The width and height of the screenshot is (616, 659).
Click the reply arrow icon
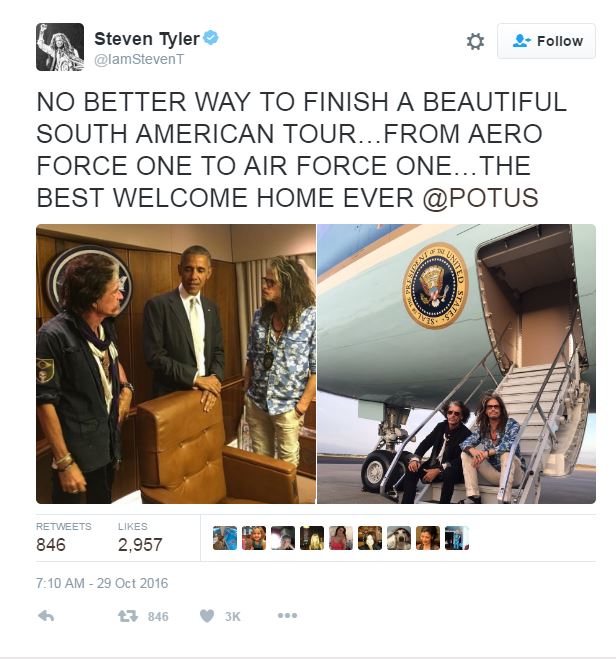[x=46, y=616]
